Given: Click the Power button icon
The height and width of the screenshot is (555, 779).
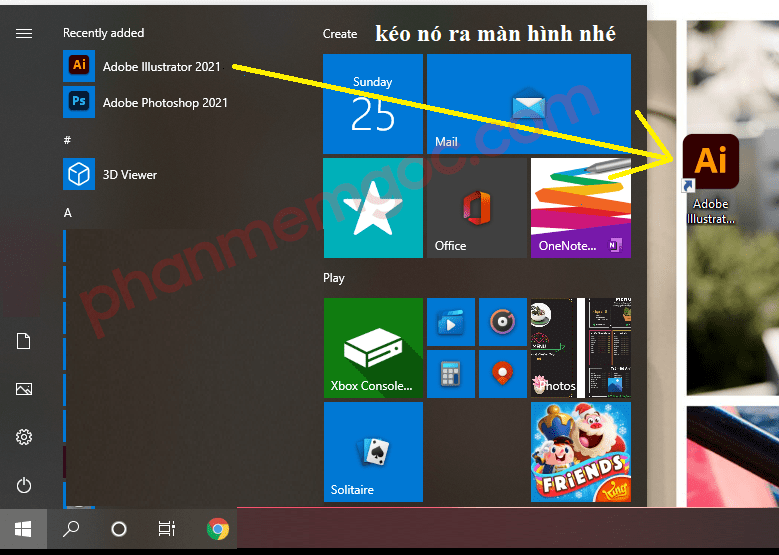Looking at the screenshot, I should point(24,485).
